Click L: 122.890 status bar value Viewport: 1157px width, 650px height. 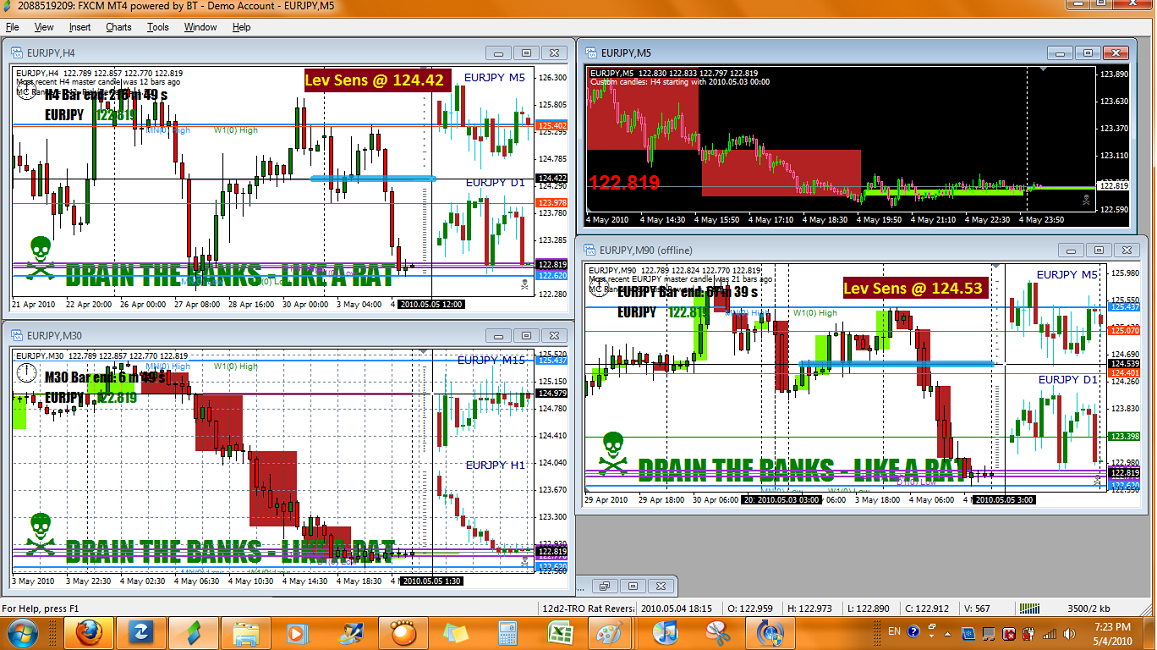point(868,609)
